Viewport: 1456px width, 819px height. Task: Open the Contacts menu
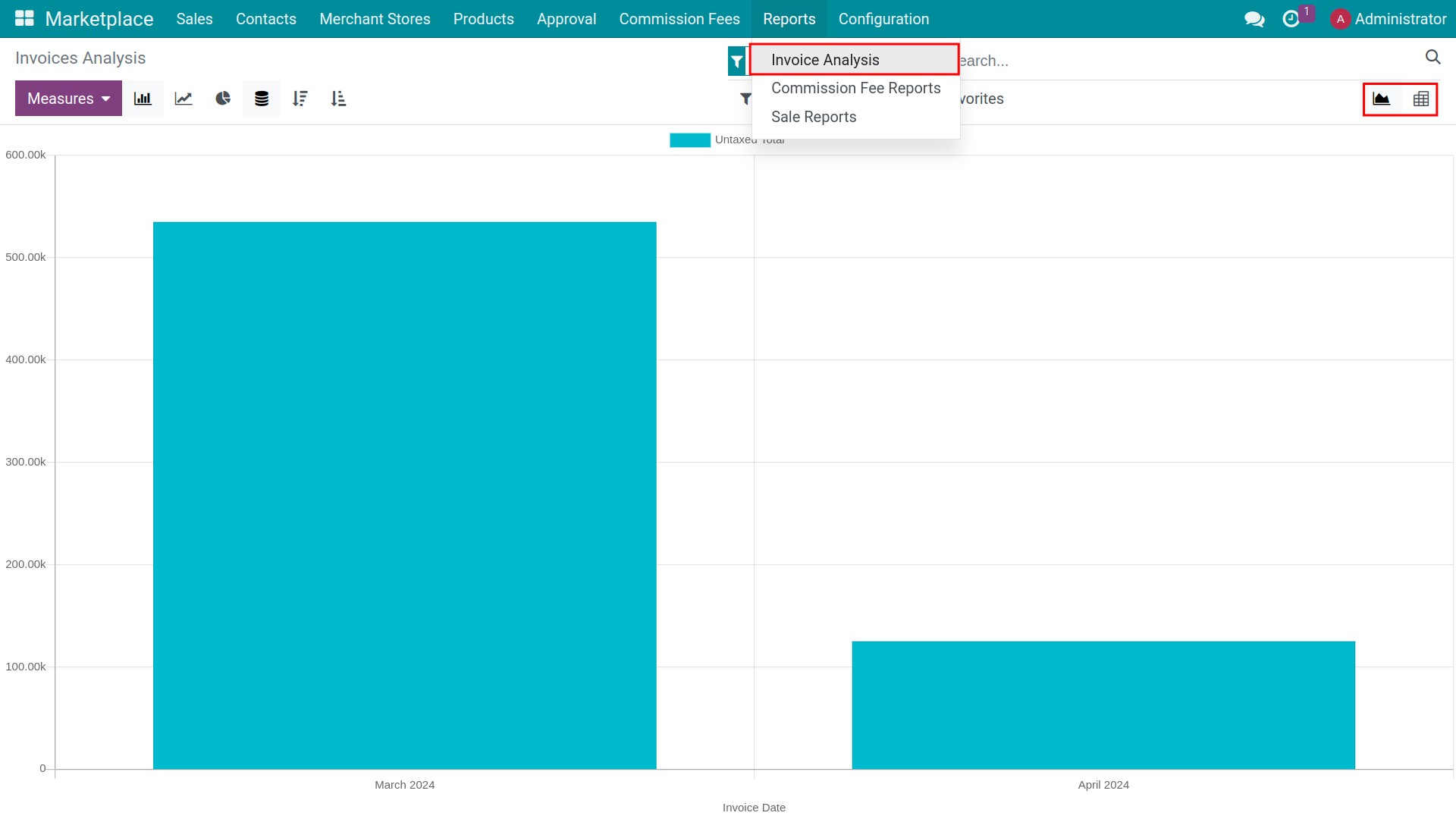click(266, 19)
